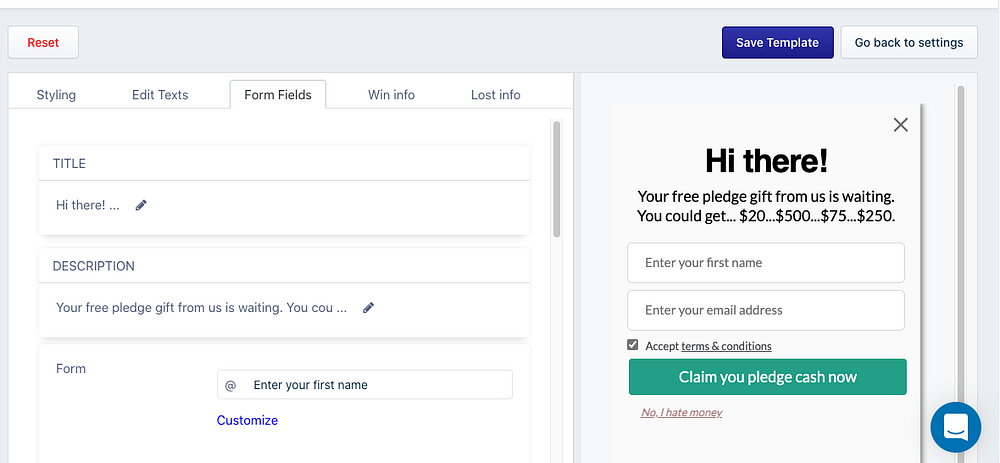Close the popup preview with X
The height and width of the screenshot is (463, 1000).
coord(900,125)
